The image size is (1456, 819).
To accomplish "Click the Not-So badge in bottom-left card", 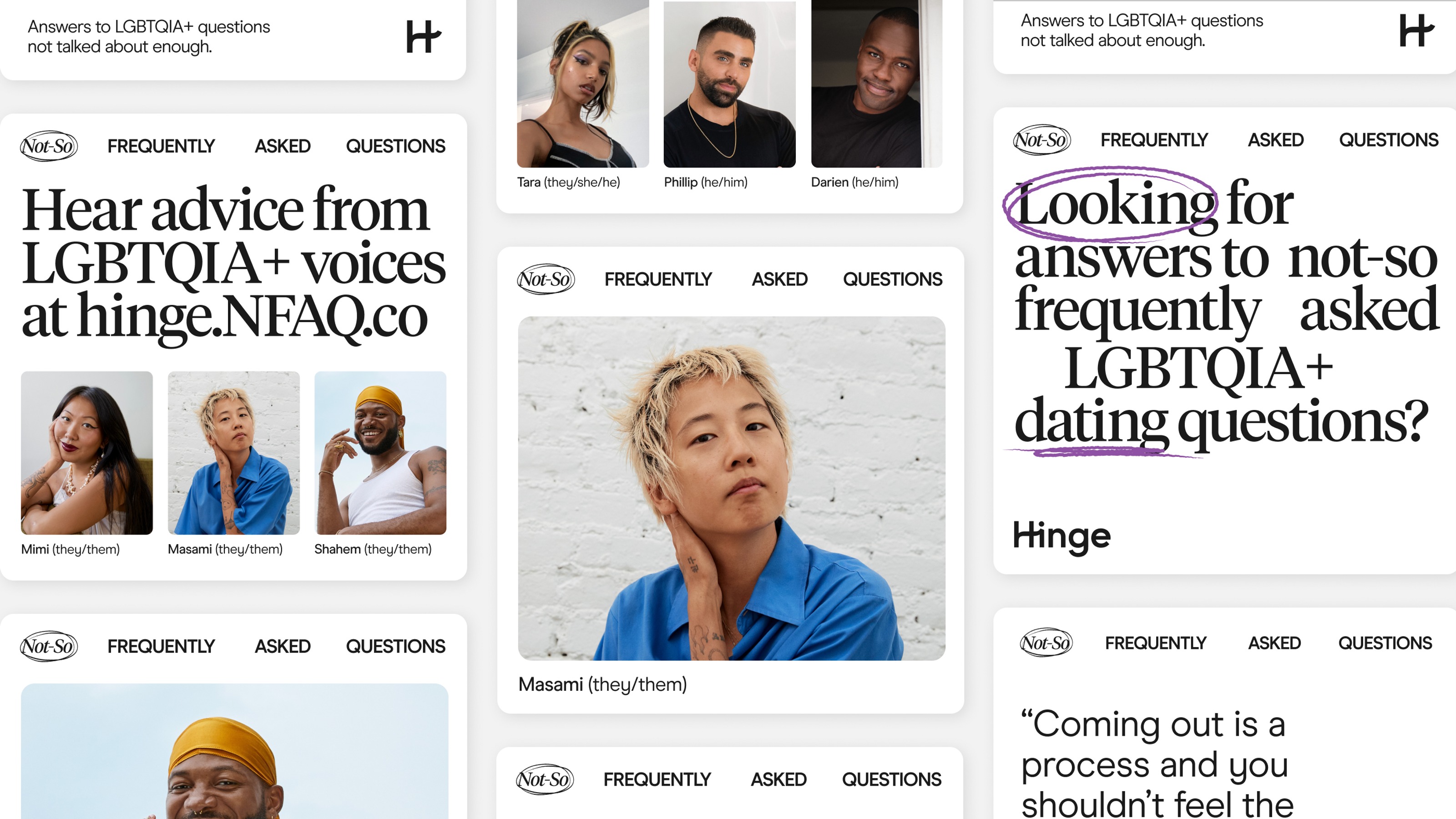I will coord(49,646).
